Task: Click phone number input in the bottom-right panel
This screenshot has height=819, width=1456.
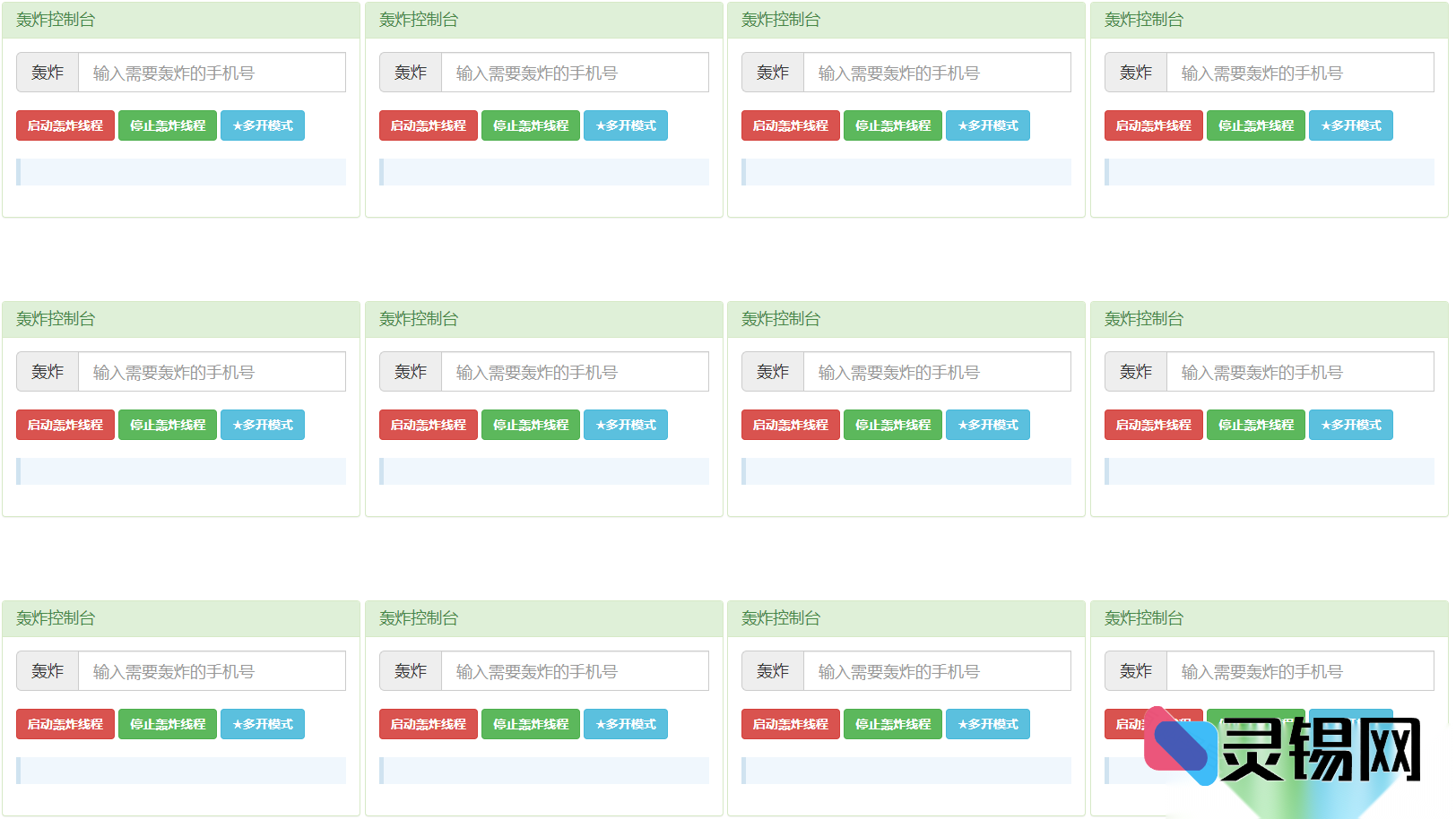Action: coord(1299,671)
